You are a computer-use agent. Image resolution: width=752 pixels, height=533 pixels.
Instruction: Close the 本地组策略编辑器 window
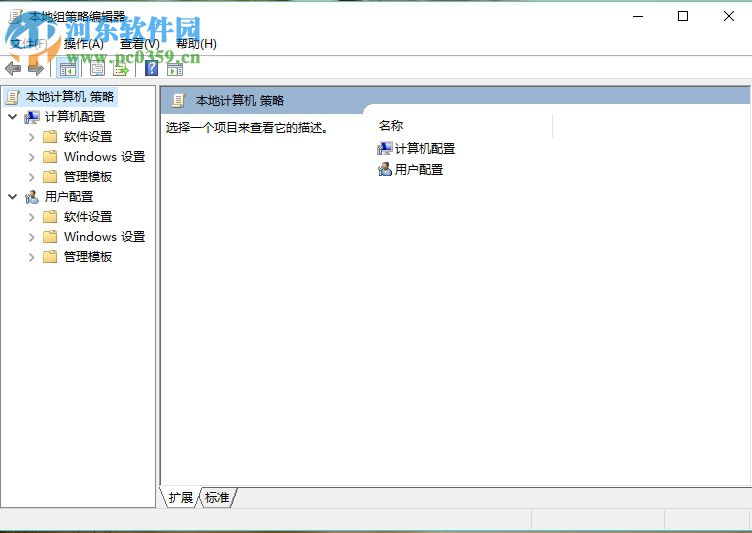point(728,16)
